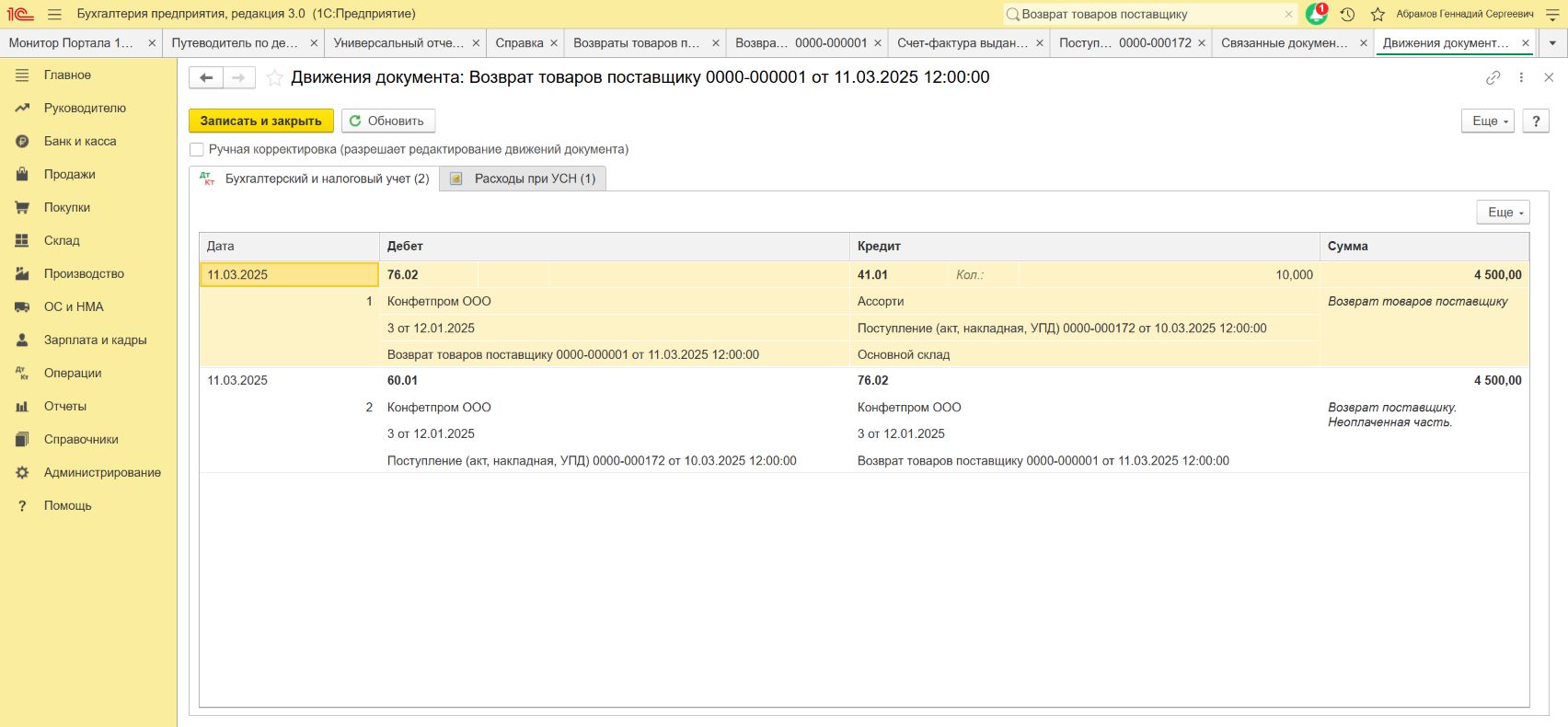This screenshot has height=727, width=1568.
Task: Add document to favorites with star
Action: [x=274, y=78]
